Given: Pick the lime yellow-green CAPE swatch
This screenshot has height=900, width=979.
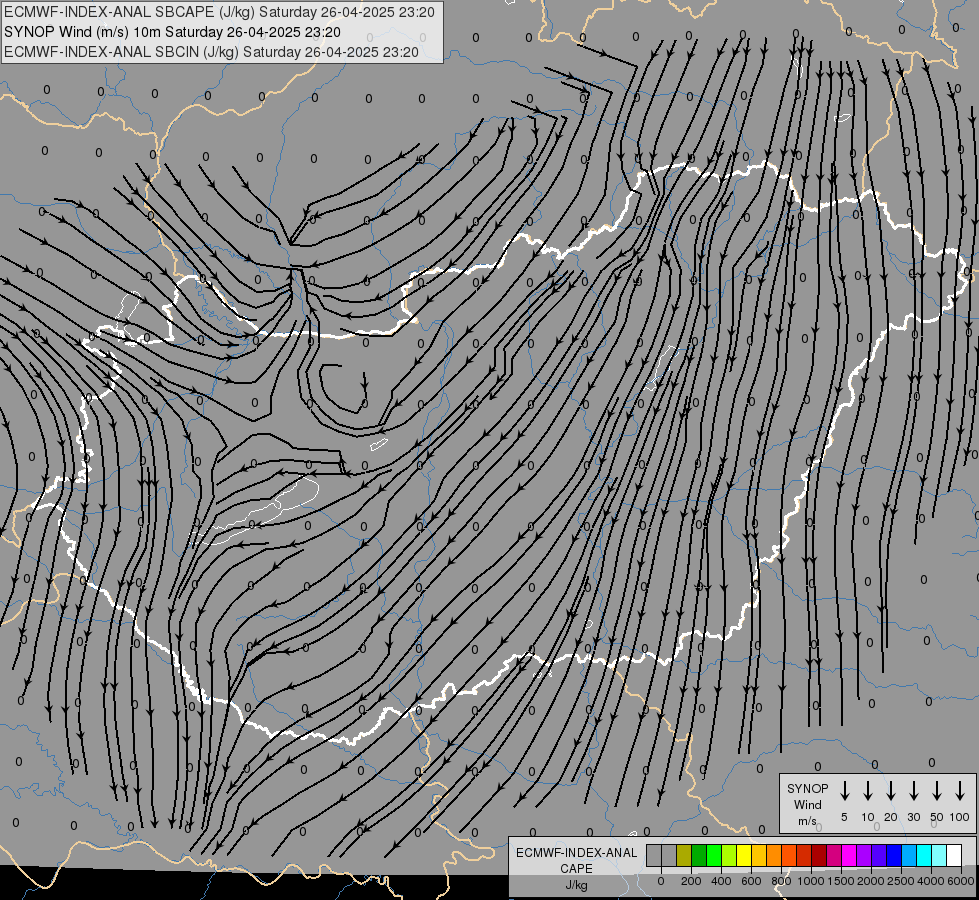Looking at the screenshot, I should (729, 855).
